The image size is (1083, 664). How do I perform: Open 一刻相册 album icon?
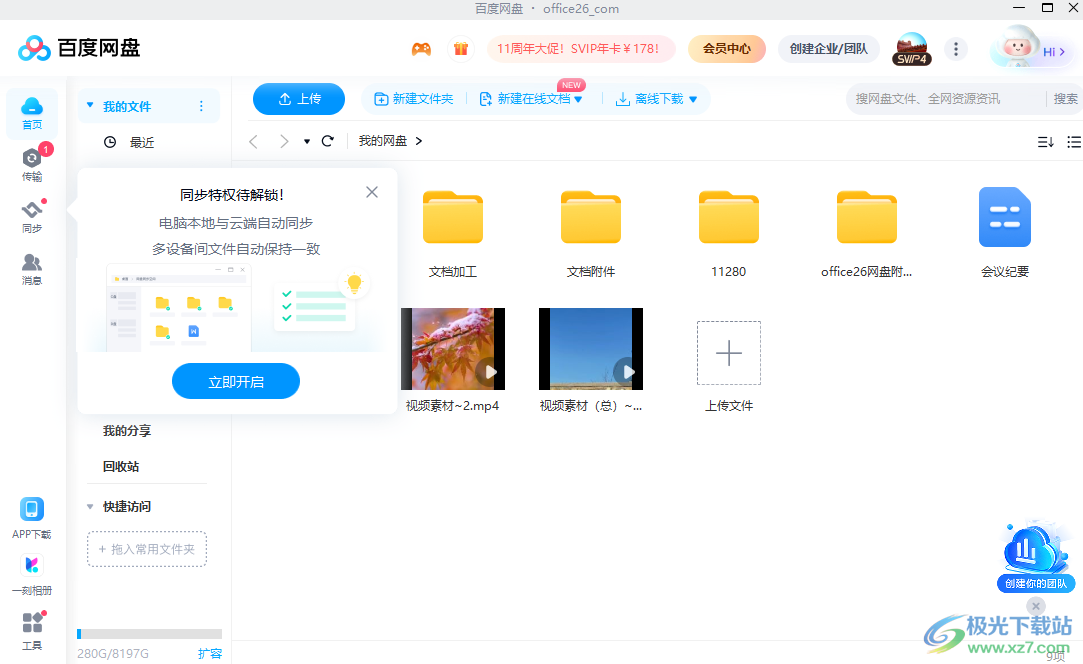tap(32, 575)
